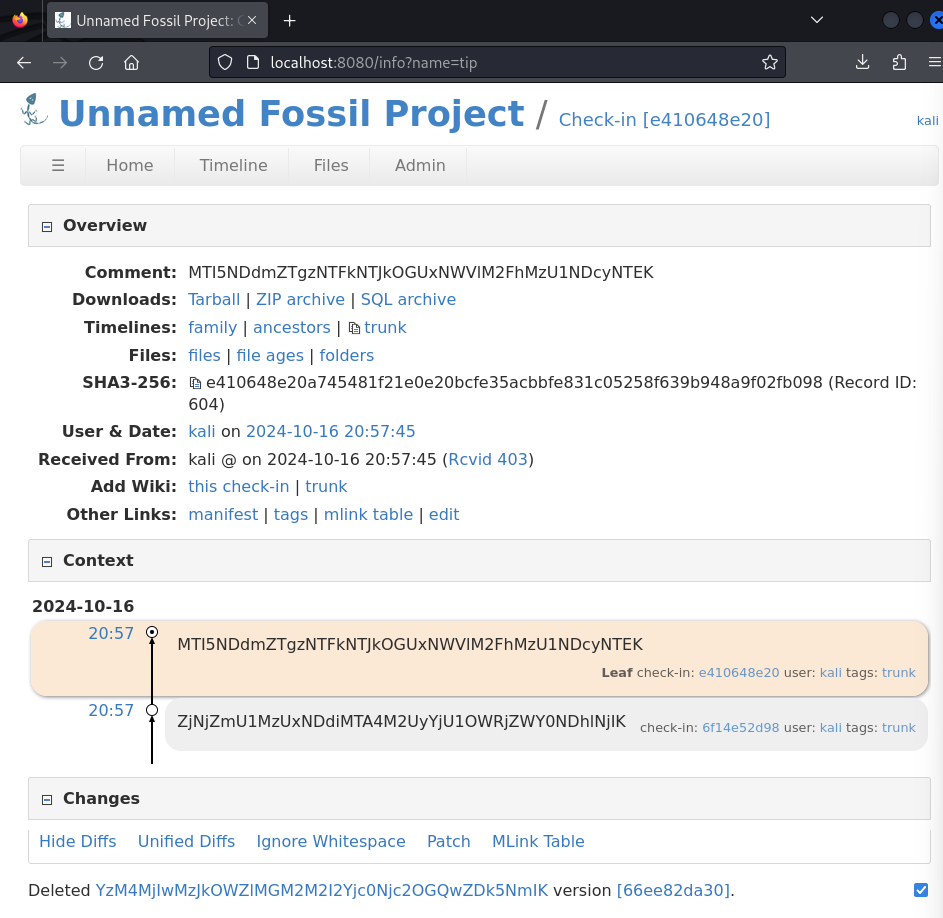The width and height of the screenshot is (943, 918).
Task: Click the Fossil project logo
Action: [34, 110]
